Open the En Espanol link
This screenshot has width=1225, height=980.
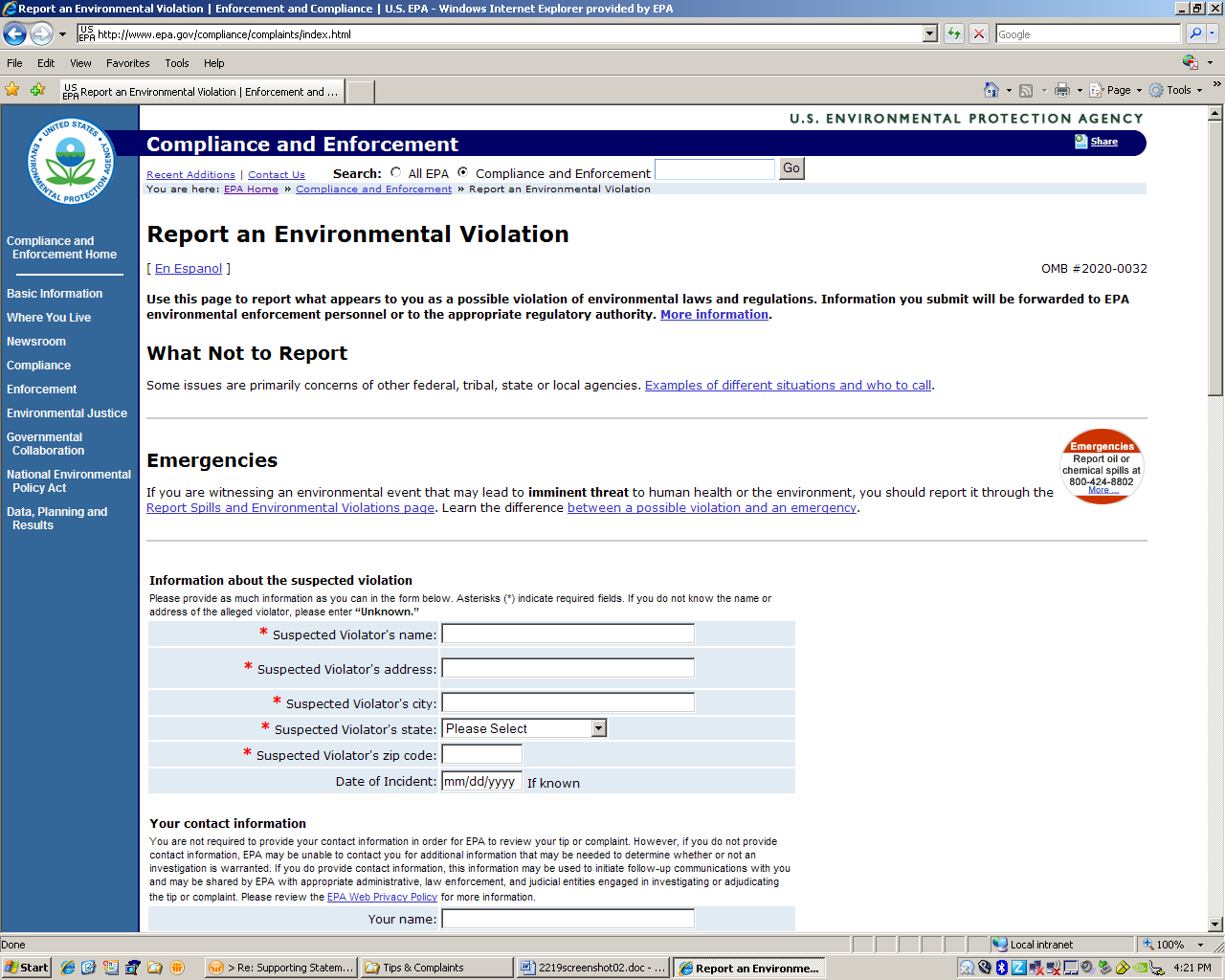coord(189,269)
